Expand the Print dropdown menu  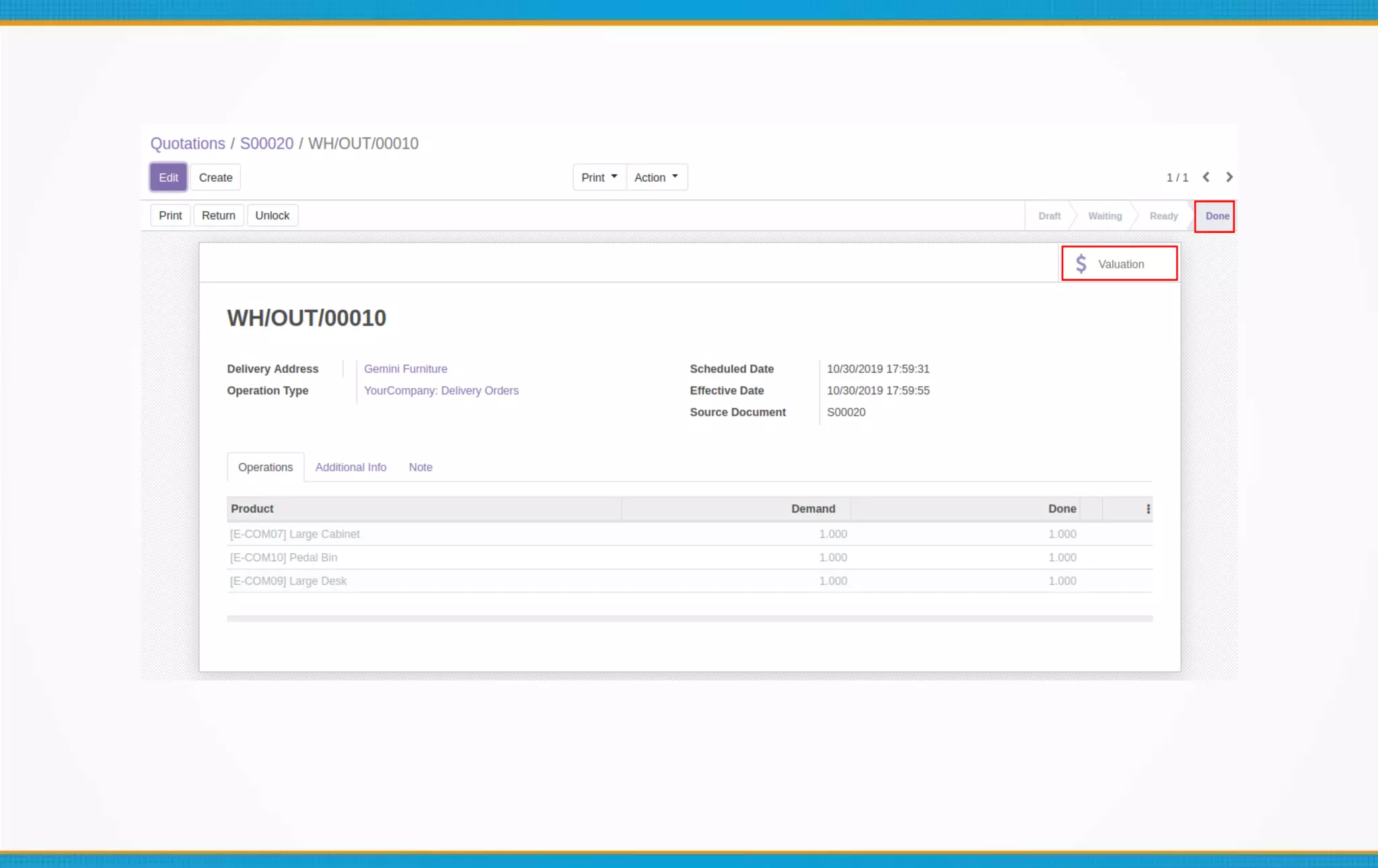599,178
